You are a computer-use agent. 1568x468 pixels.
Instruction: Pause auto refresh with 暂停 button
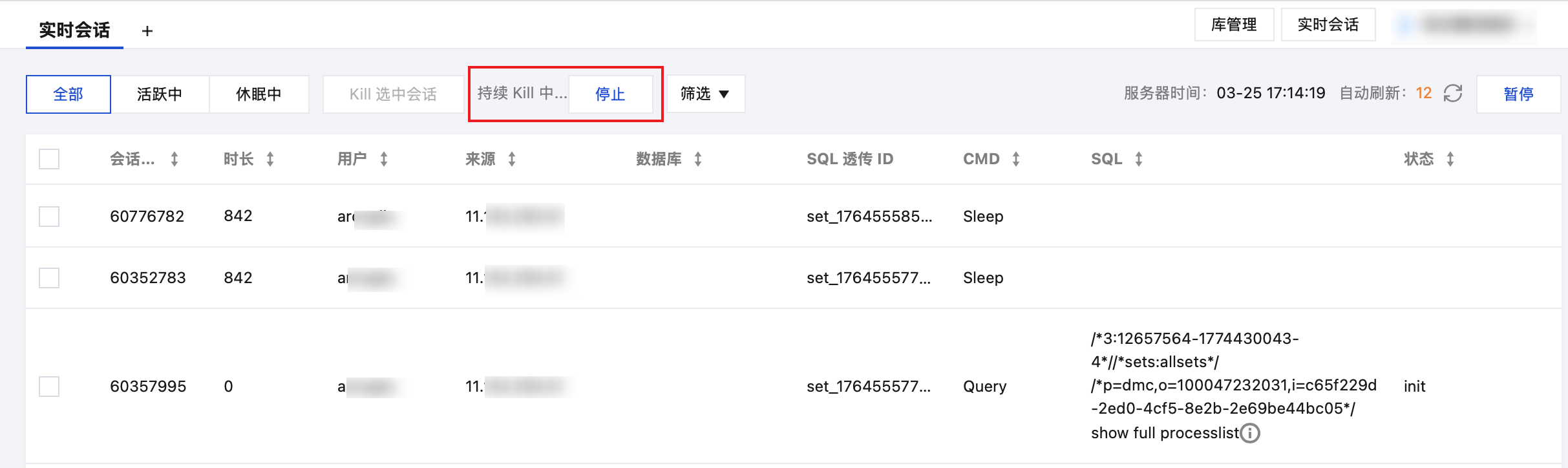click(1518, 94)
